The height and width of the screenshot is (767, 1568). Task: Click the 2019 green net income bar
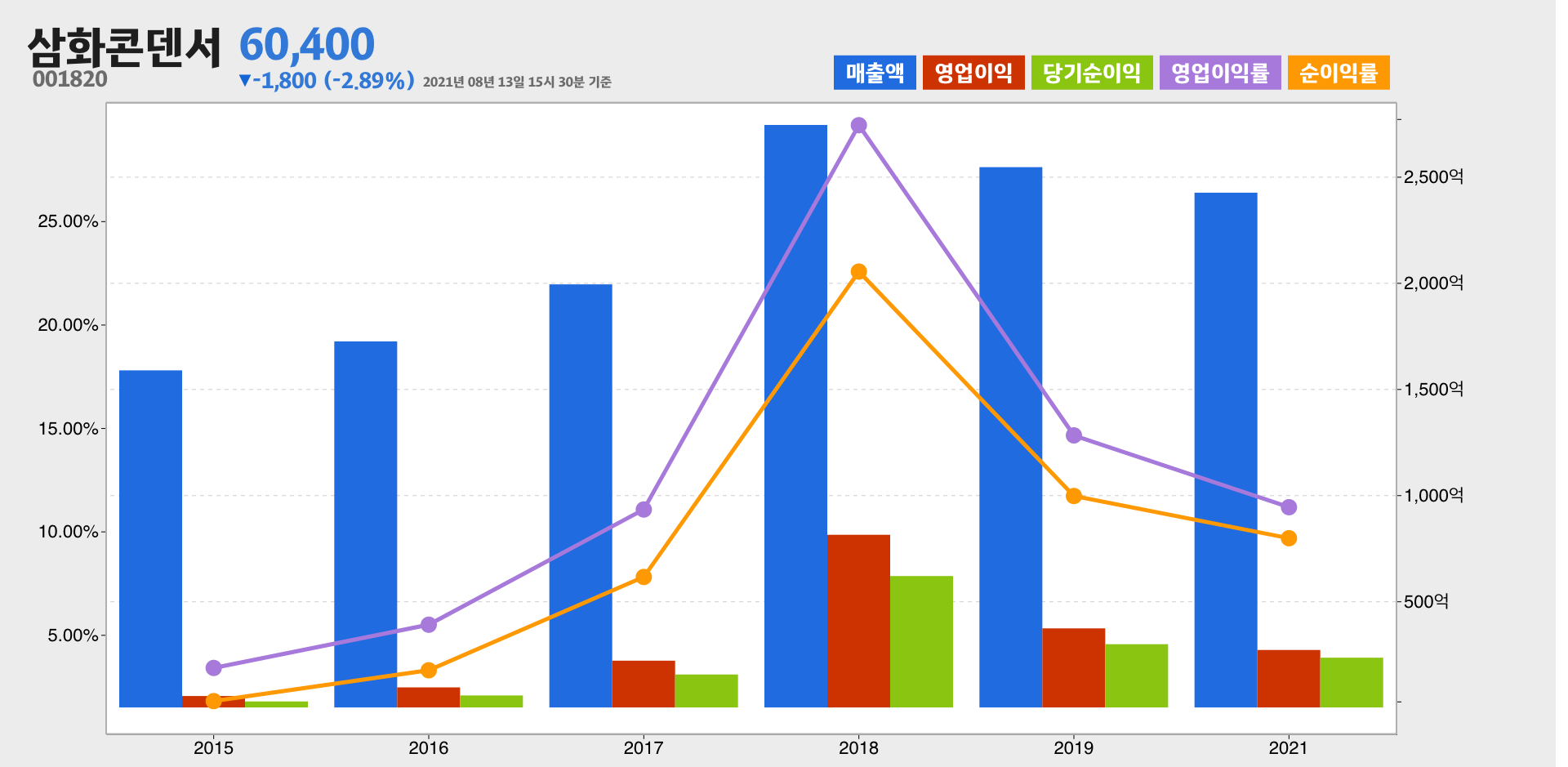click(x=1137, y=676)
